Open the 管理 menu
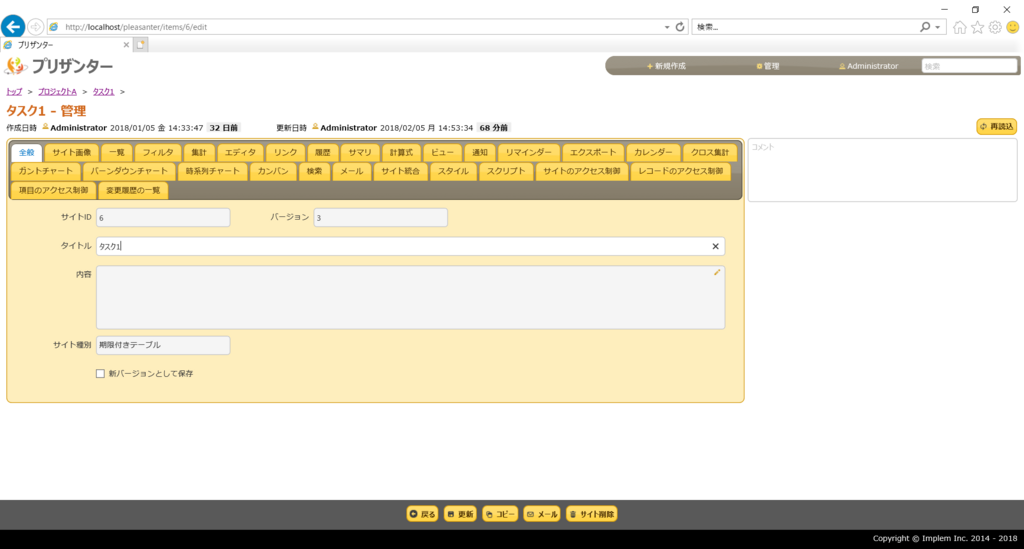The image size is (1024, 549). (768, 66)
